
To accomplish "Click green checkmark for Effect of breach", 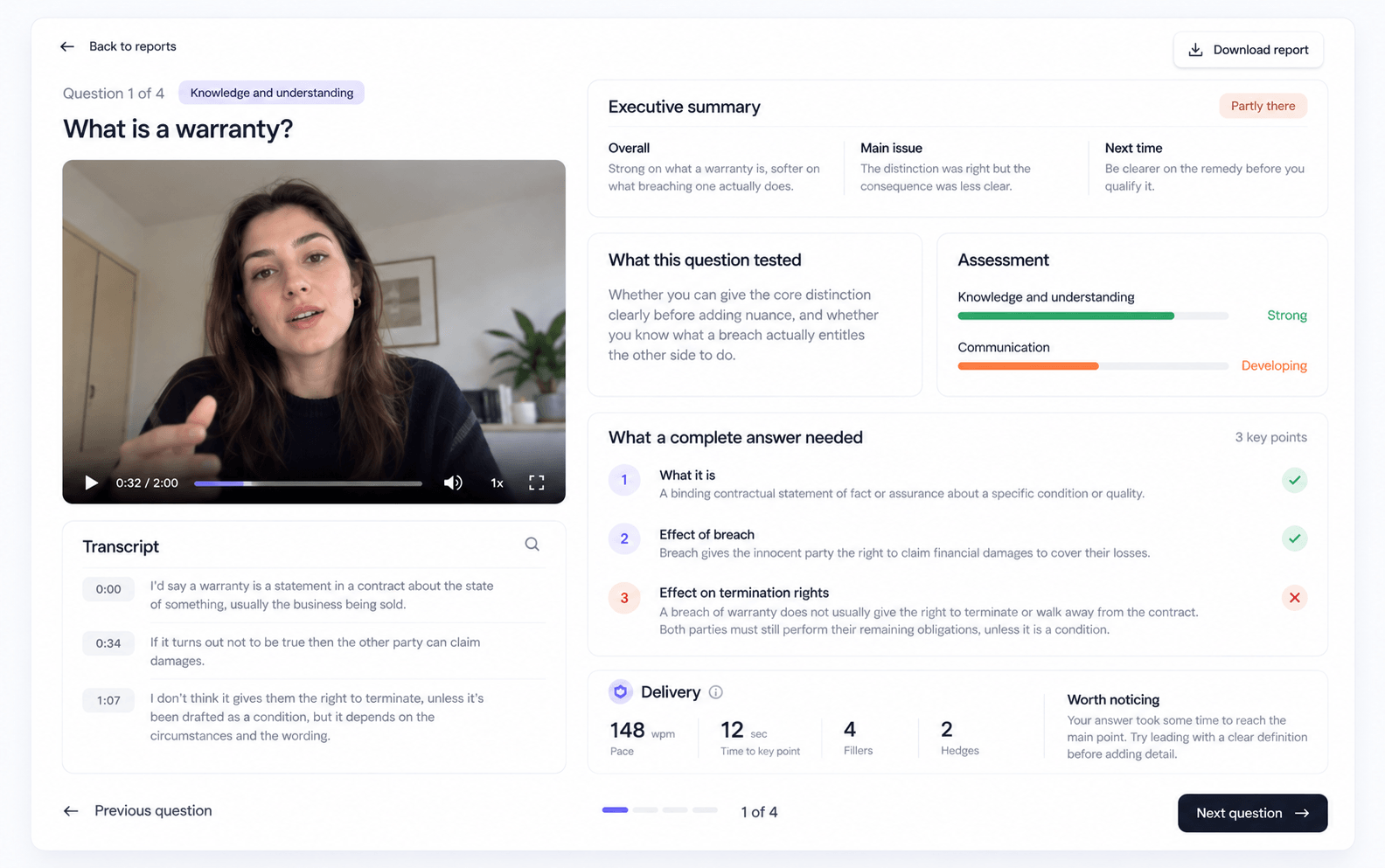I will pyautogui.click(x=1295, y=538).
